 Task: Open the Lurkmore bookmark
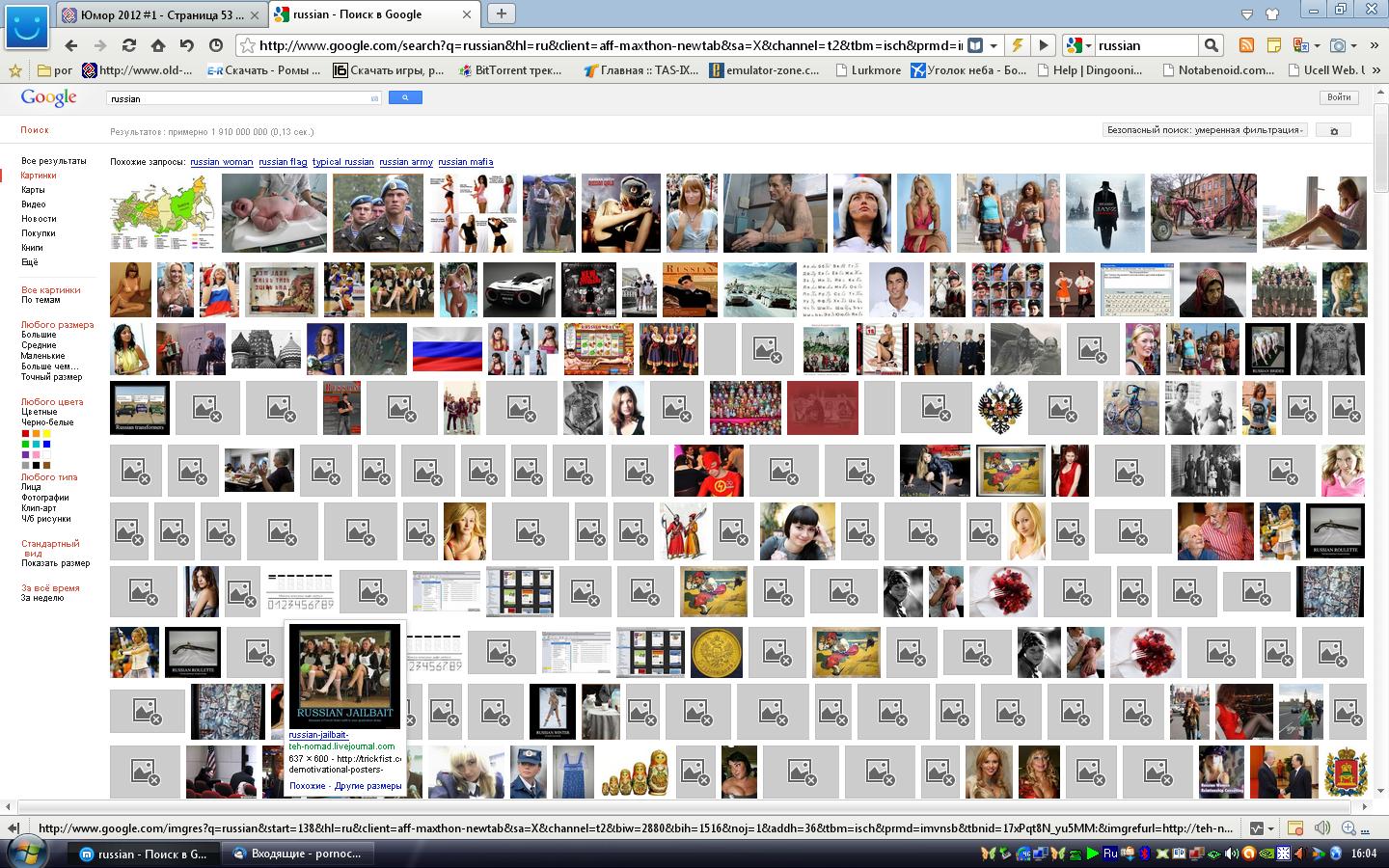868,69
